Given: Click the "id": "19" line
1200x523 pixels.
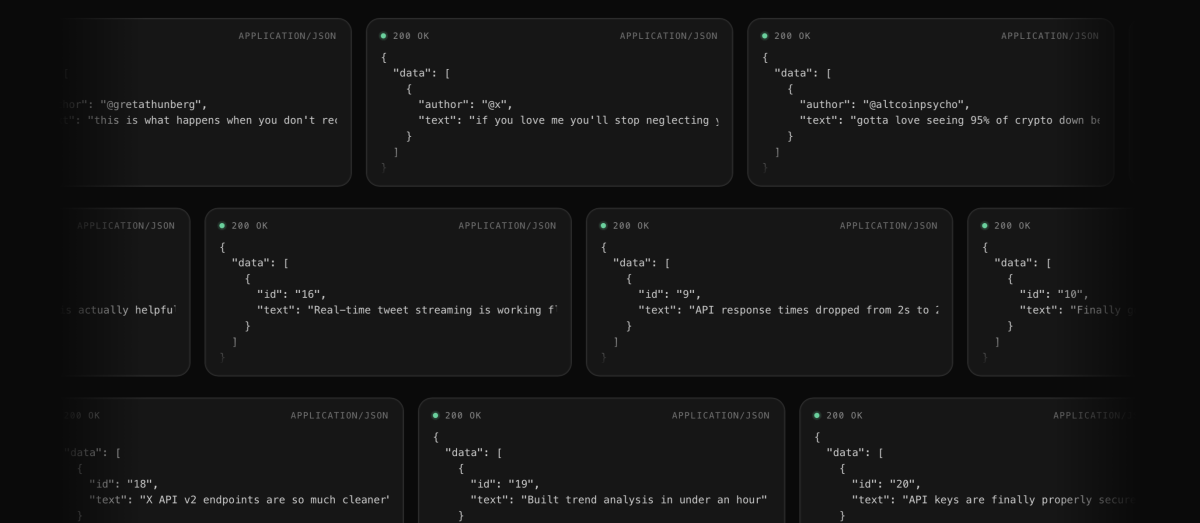Looking at the screenshot, I should (x=505, y=484).
